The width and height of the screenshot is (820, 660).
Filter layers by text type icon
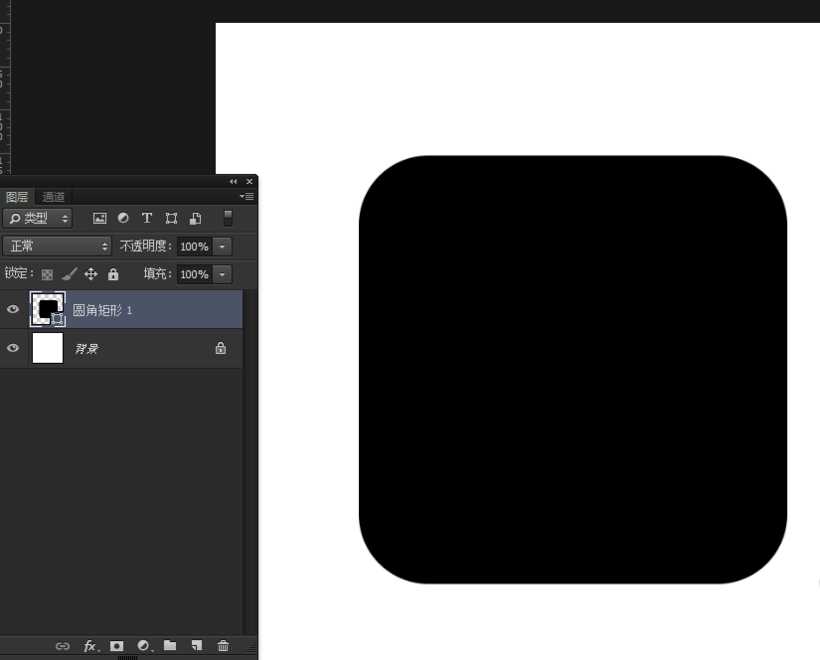pyautogui.click(x=147, y=218)
